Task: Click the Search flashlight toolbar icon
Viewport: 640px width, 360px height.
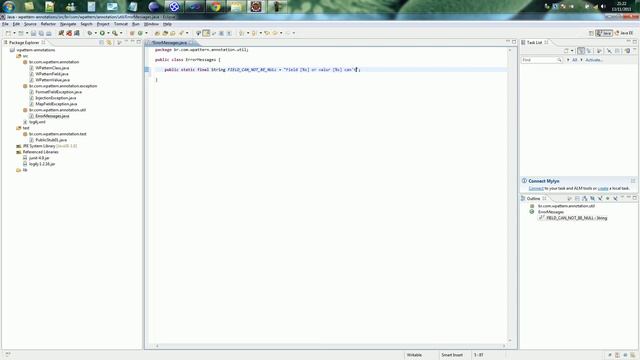Action: click(x=181, y=33)
